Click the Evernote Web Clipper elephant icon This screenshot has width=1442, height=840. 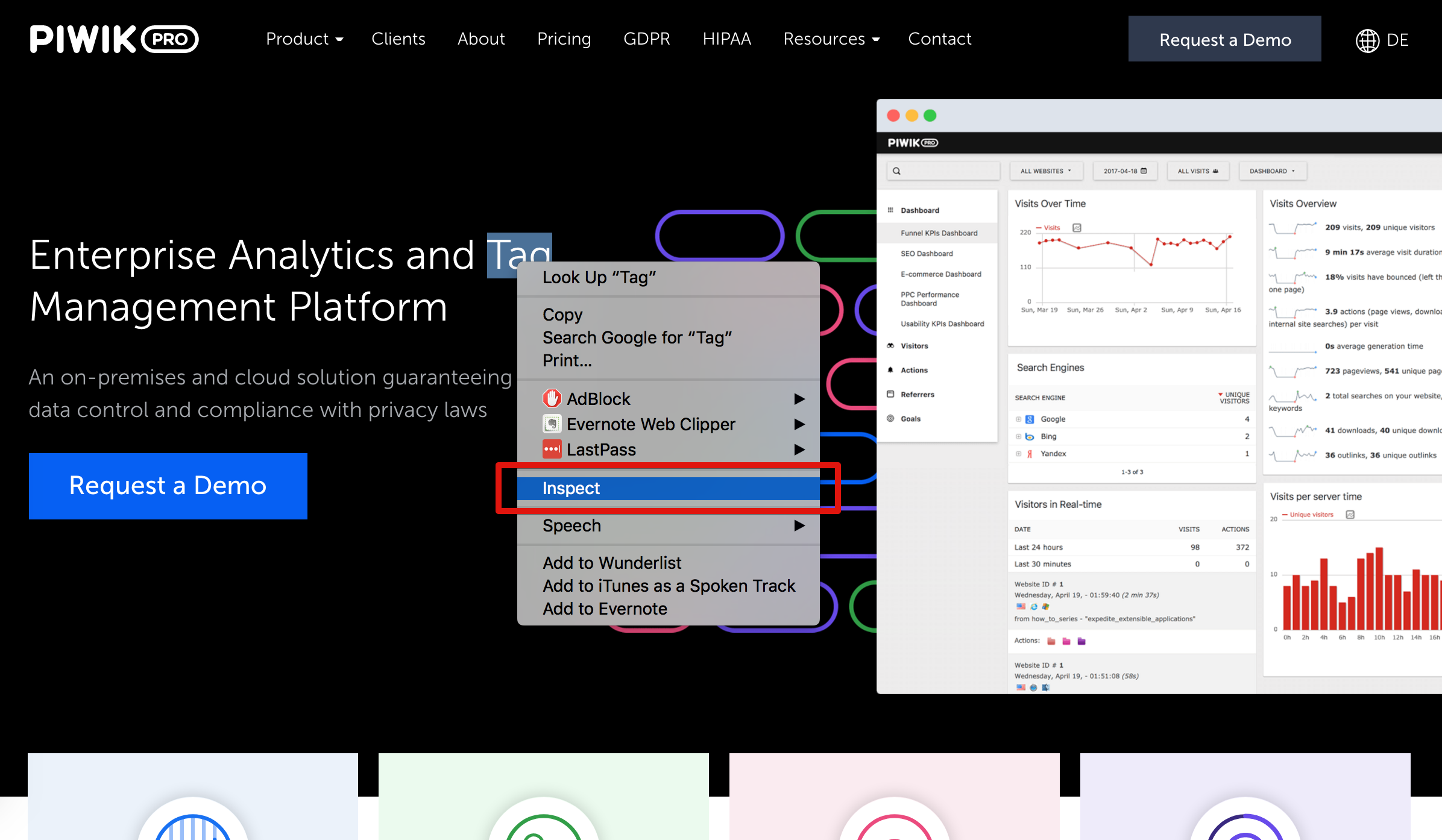pos(552,424)
